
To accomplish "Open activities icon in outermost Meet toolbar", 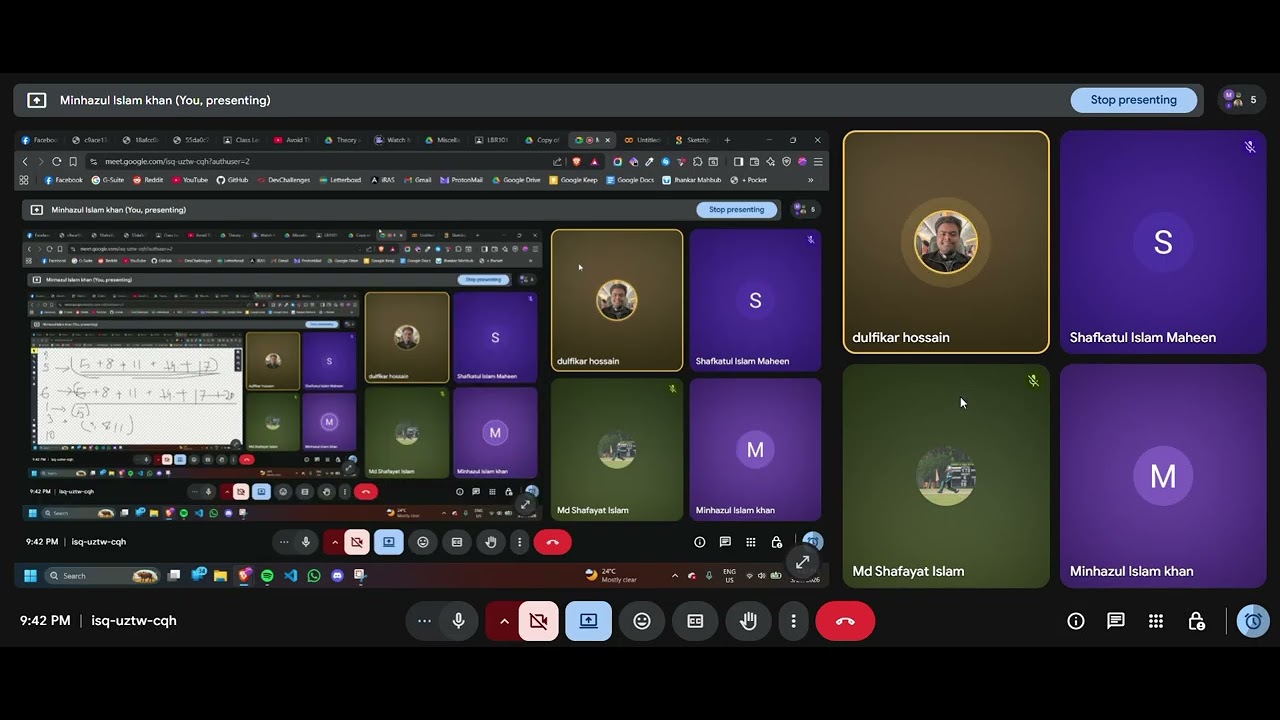I will pos(1156,621).
